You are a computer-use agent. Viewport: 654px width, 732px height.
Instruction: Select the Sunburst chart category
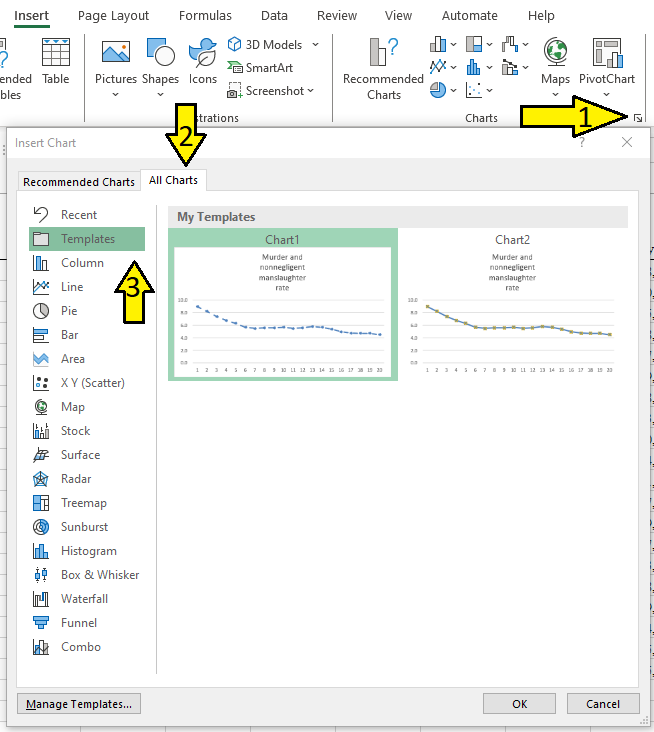pos(84,527)
